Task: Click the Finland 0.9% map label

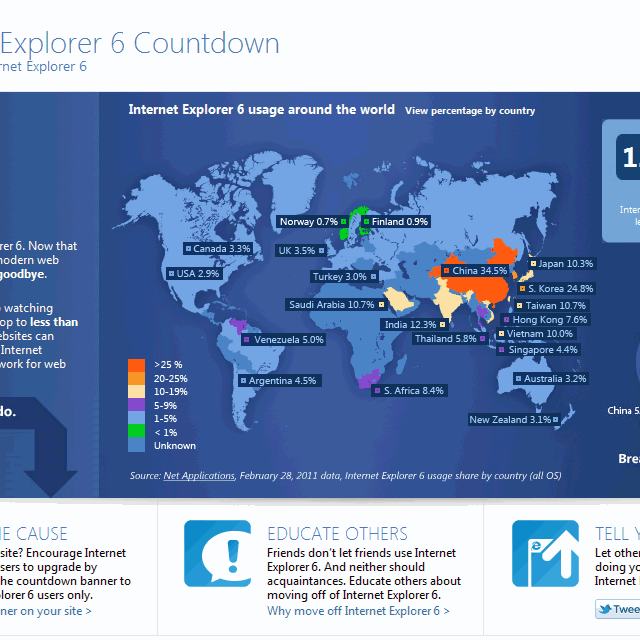Action: tap(396, 222)
